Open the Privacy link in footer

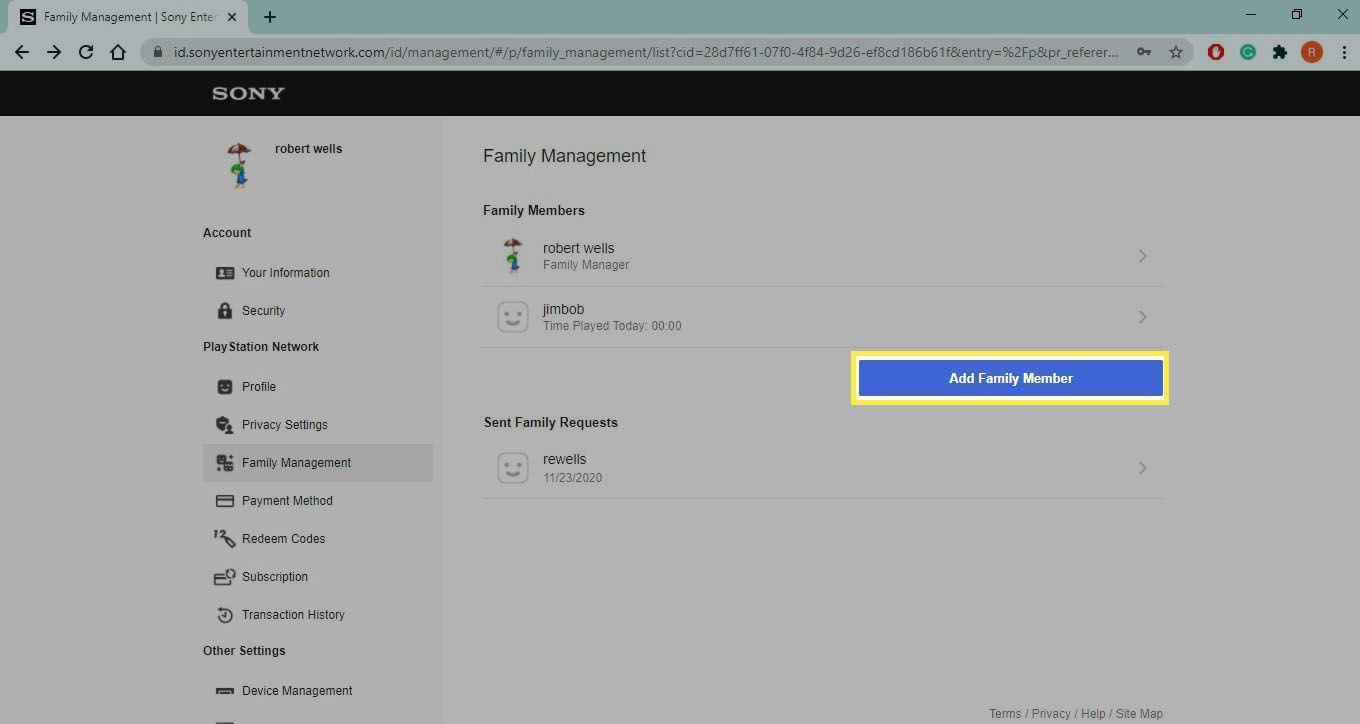[1051, 714]
